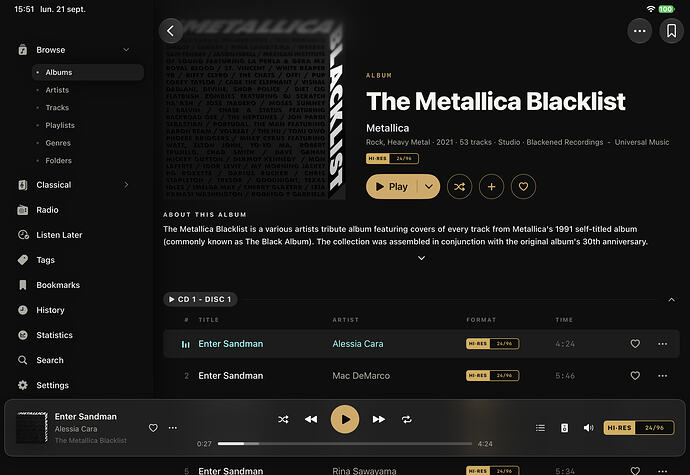The height and width of the screenshot is (475, 690).
Task: Click now playing album thumbnail
Action: 32,427
